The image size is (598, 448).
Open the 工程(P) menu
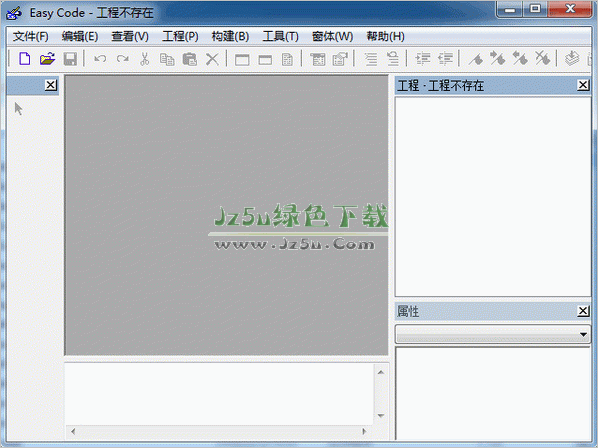(180, 37)
